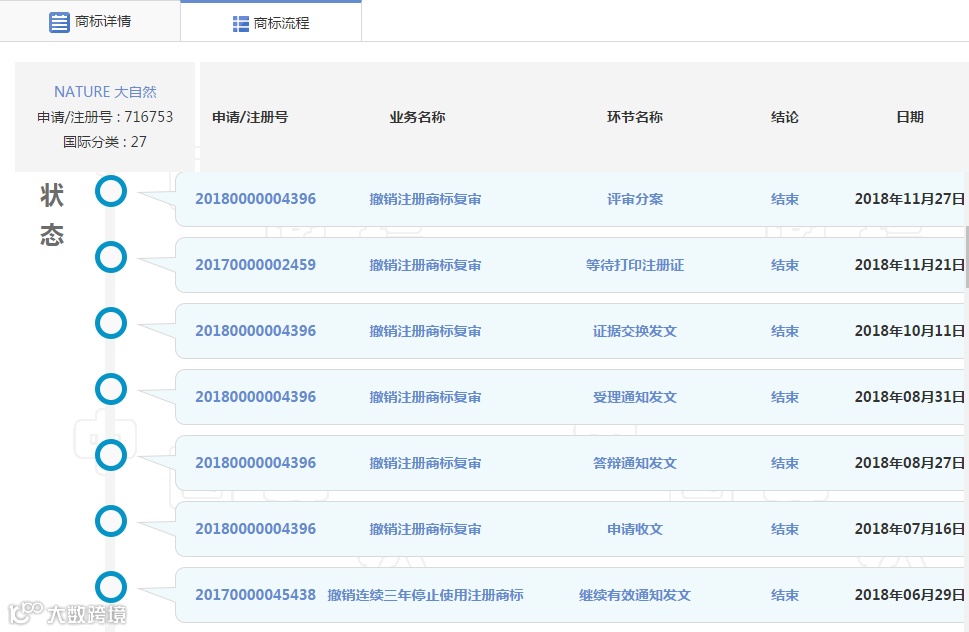
Task: Click 继续有效通知发文 step name
Action: tap(635, 596)
